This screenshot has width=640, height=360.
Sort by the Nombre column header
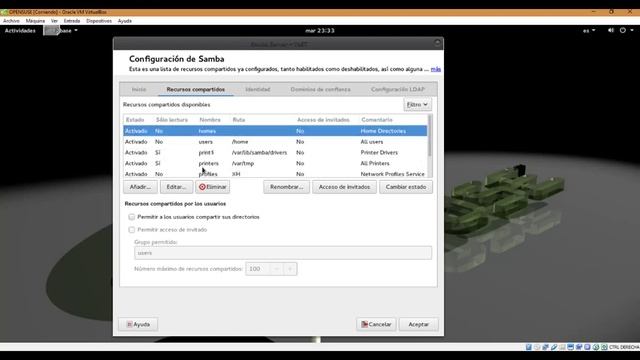point(210,120)
